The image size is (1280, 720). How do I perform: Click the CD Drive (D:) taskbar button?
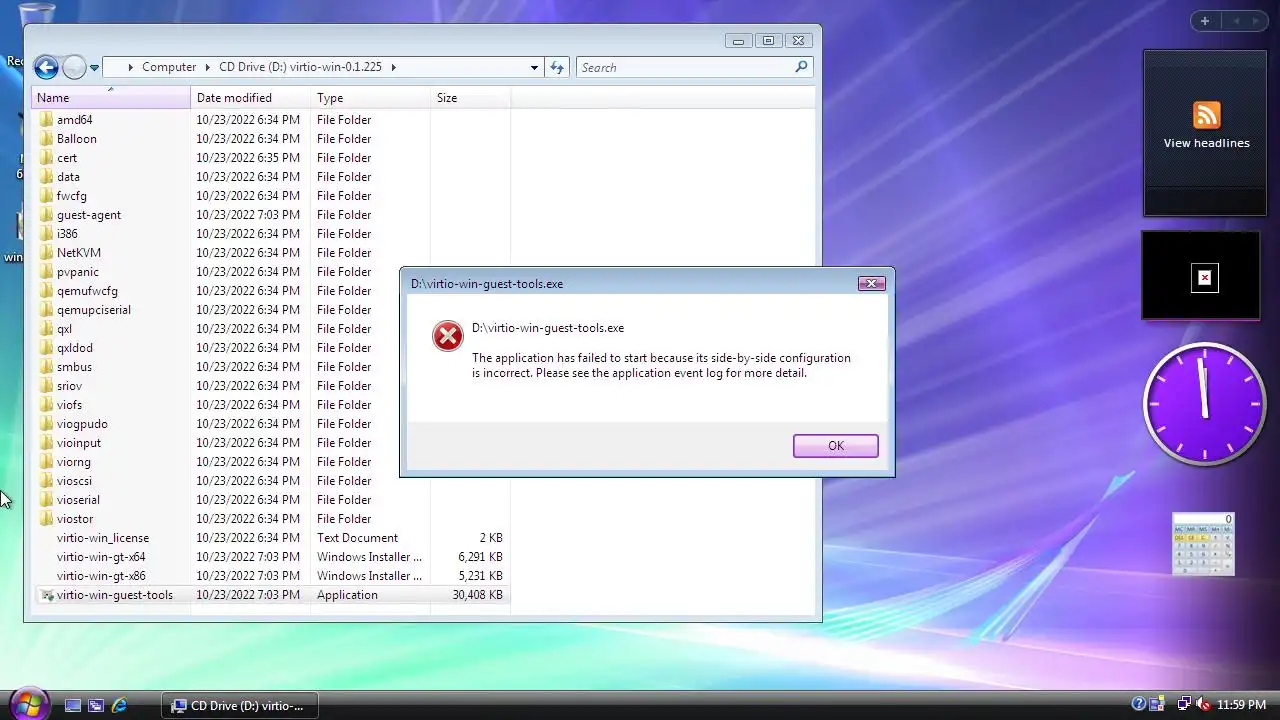[240, 705]
